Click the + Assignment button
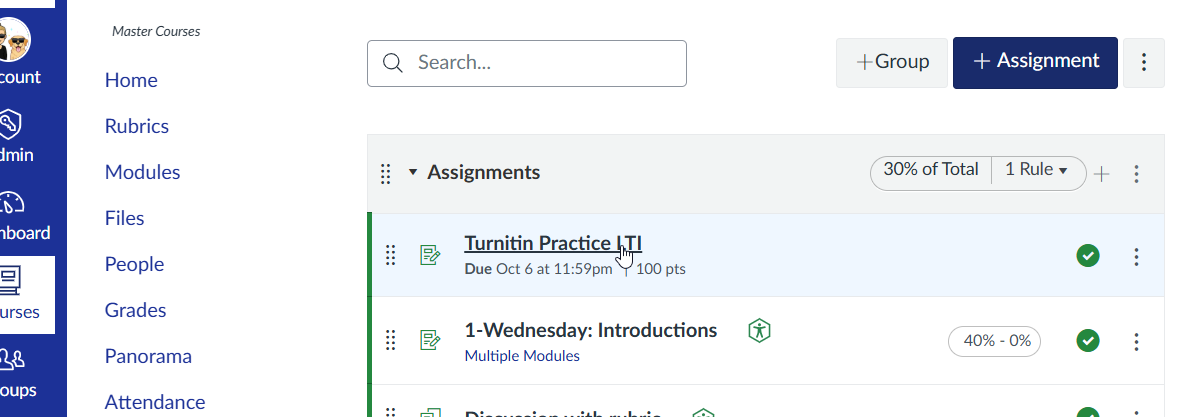Screen dimensions: 1184x417 coord(1035,63)
